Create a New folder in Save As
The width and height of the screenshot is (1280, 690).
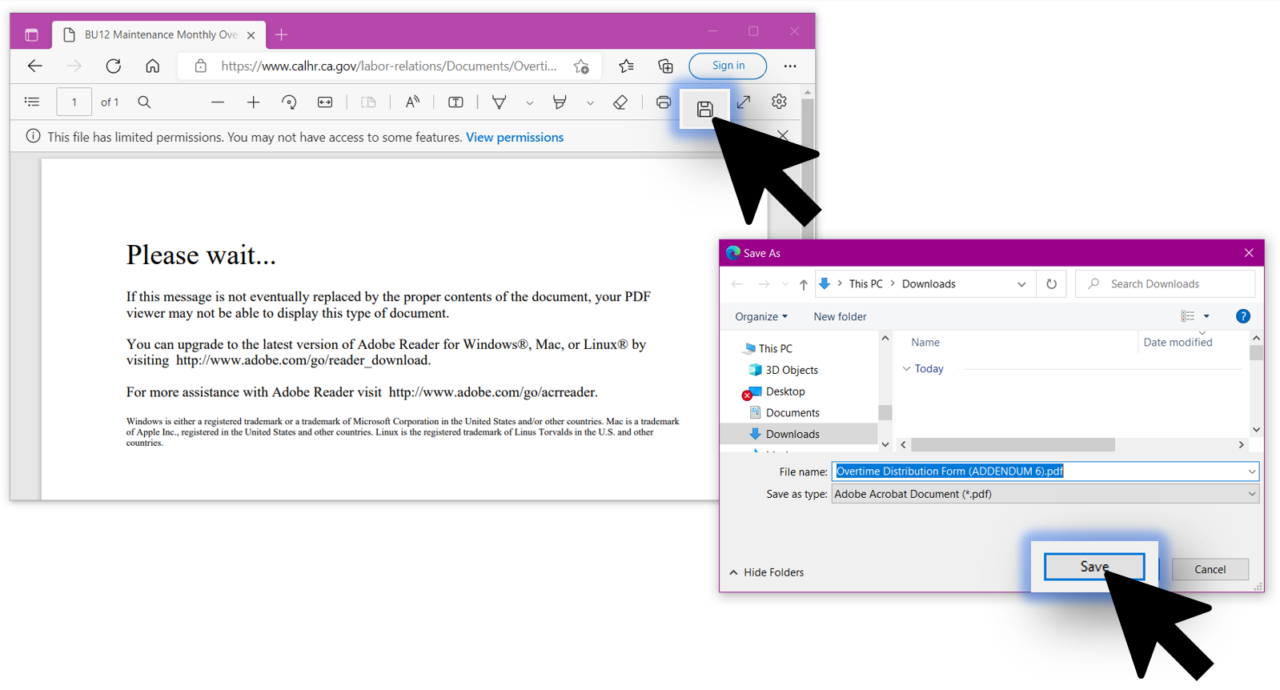tap(839, 316)
